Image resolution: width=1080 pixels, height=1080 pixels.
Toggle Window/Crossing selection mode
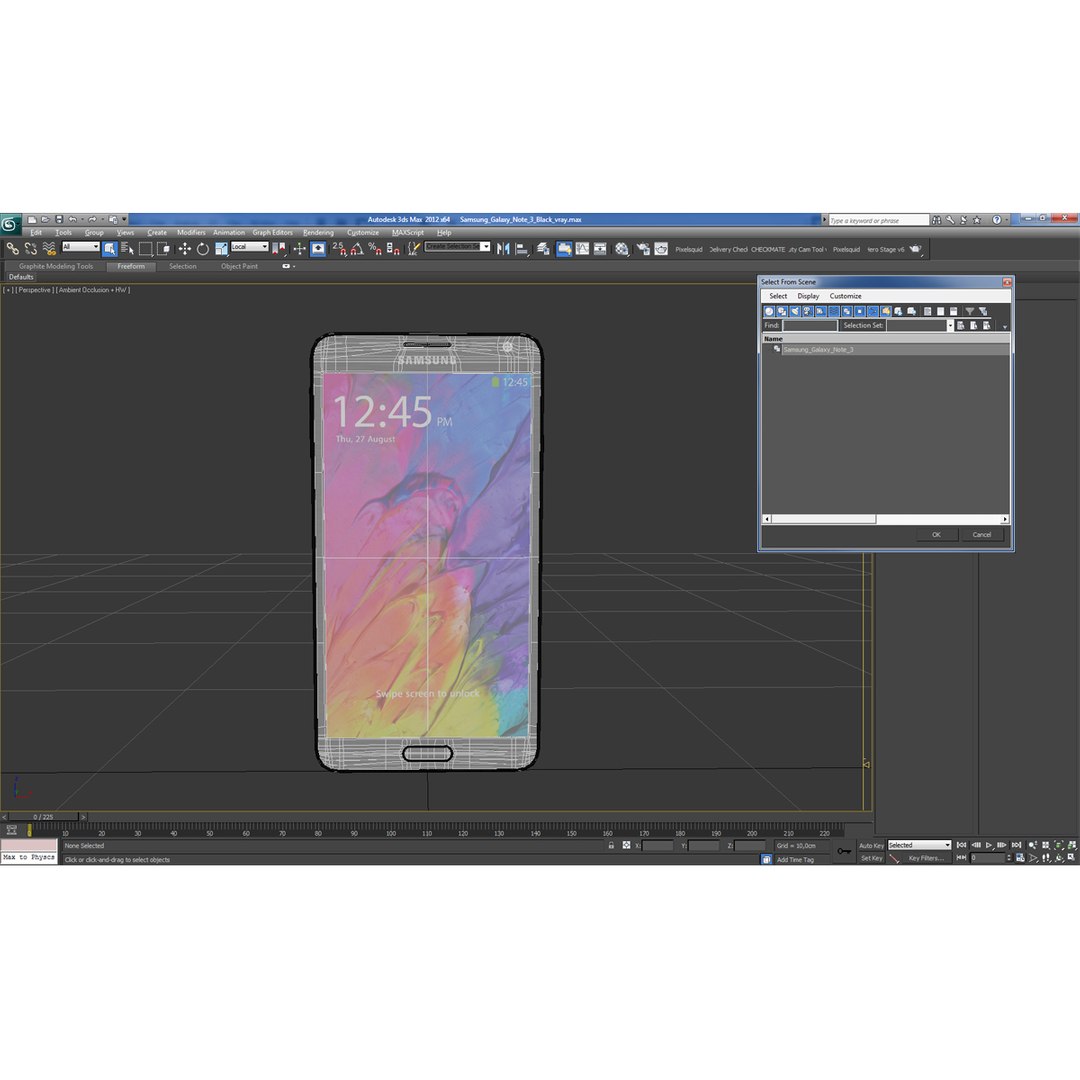[163, 249]
